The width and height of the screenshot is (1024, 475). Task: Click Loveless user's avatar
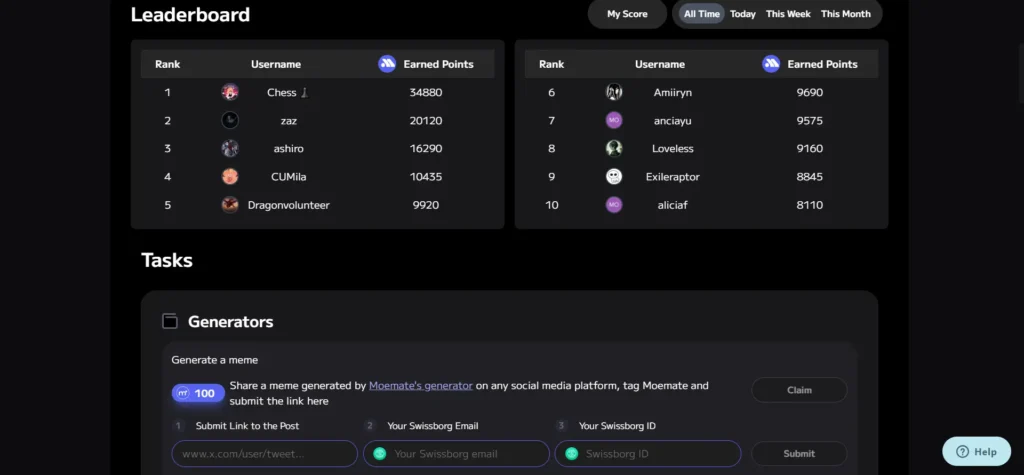pyautogui.click(x=614, y=148)
